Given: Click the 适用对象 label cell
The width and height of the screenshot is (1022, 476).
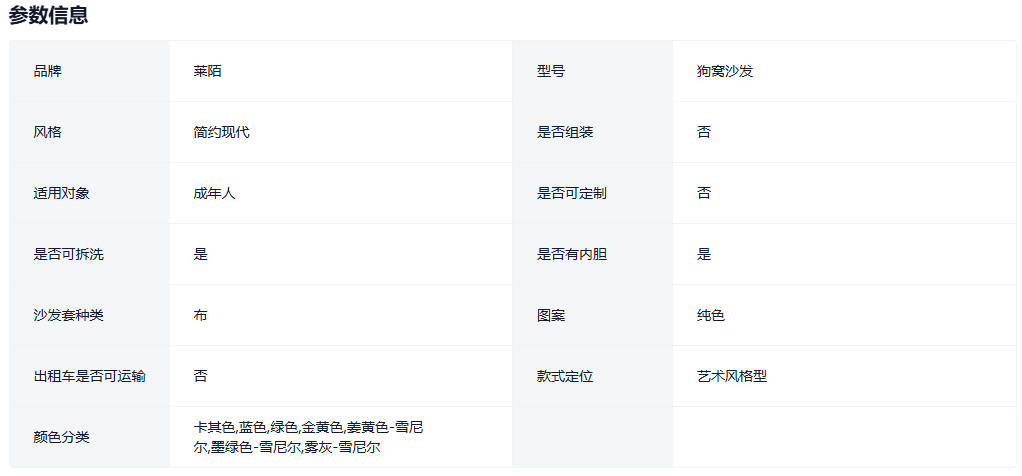Looking at the screenshot, I should point(61,193).
